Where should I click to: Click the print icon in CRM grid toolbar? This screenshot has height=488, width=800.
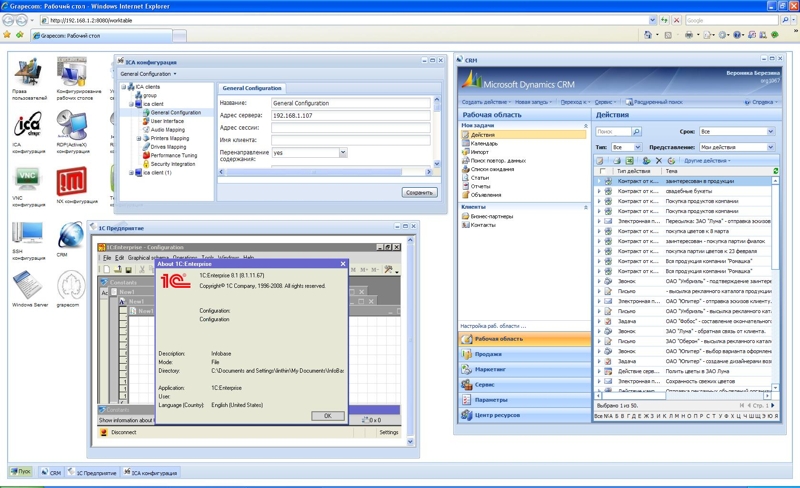[617, 160]
